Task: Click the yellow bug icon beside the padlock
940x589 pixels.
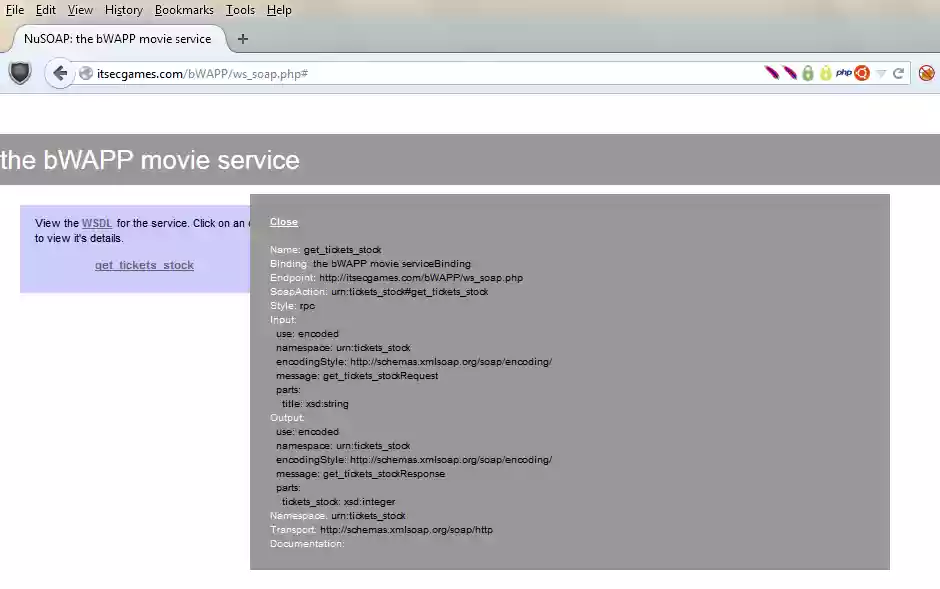Action: 825,73
